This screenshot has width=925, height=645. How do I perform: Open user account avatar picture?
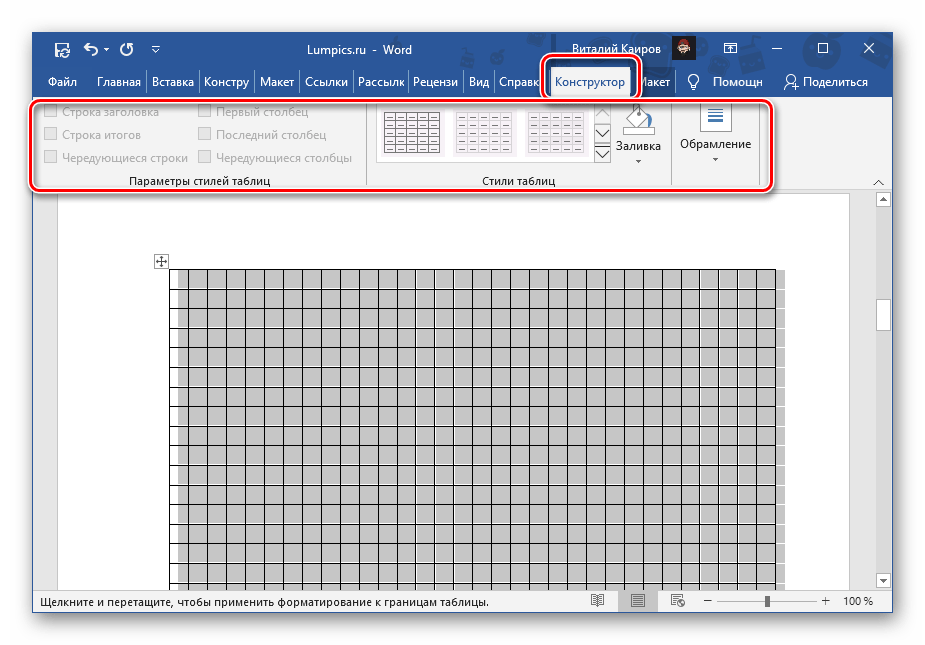pyautogui.click(x=684, y=48)
